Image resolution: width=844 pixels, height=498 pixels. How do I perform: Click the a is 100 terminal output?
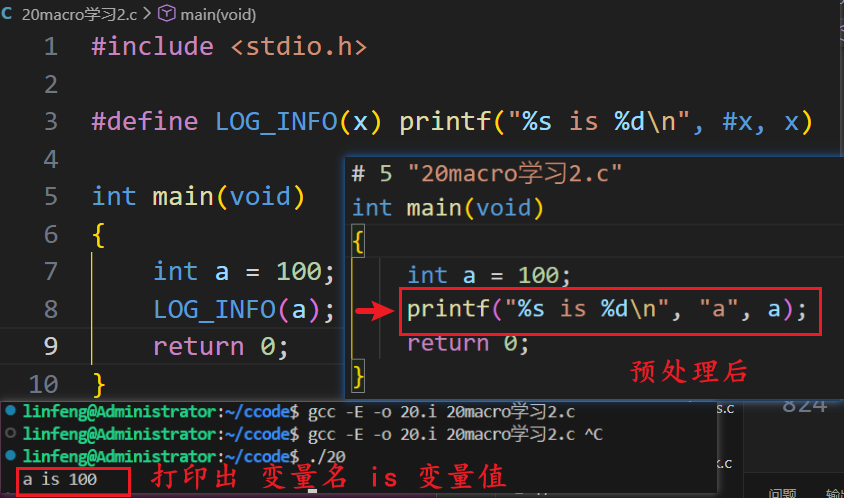pyautogui.click(x=60, y=479)
